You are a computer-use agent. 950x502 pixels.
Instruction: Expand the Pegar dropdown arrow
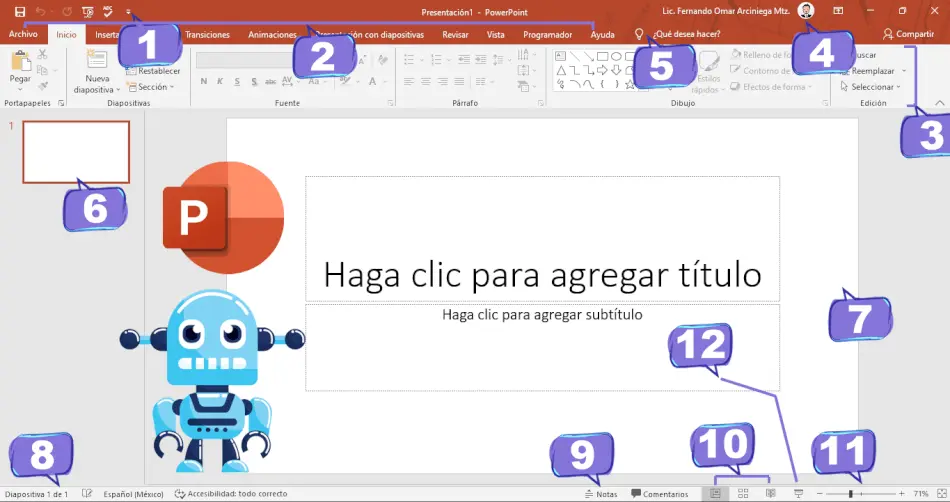click(x=20, y=89)
